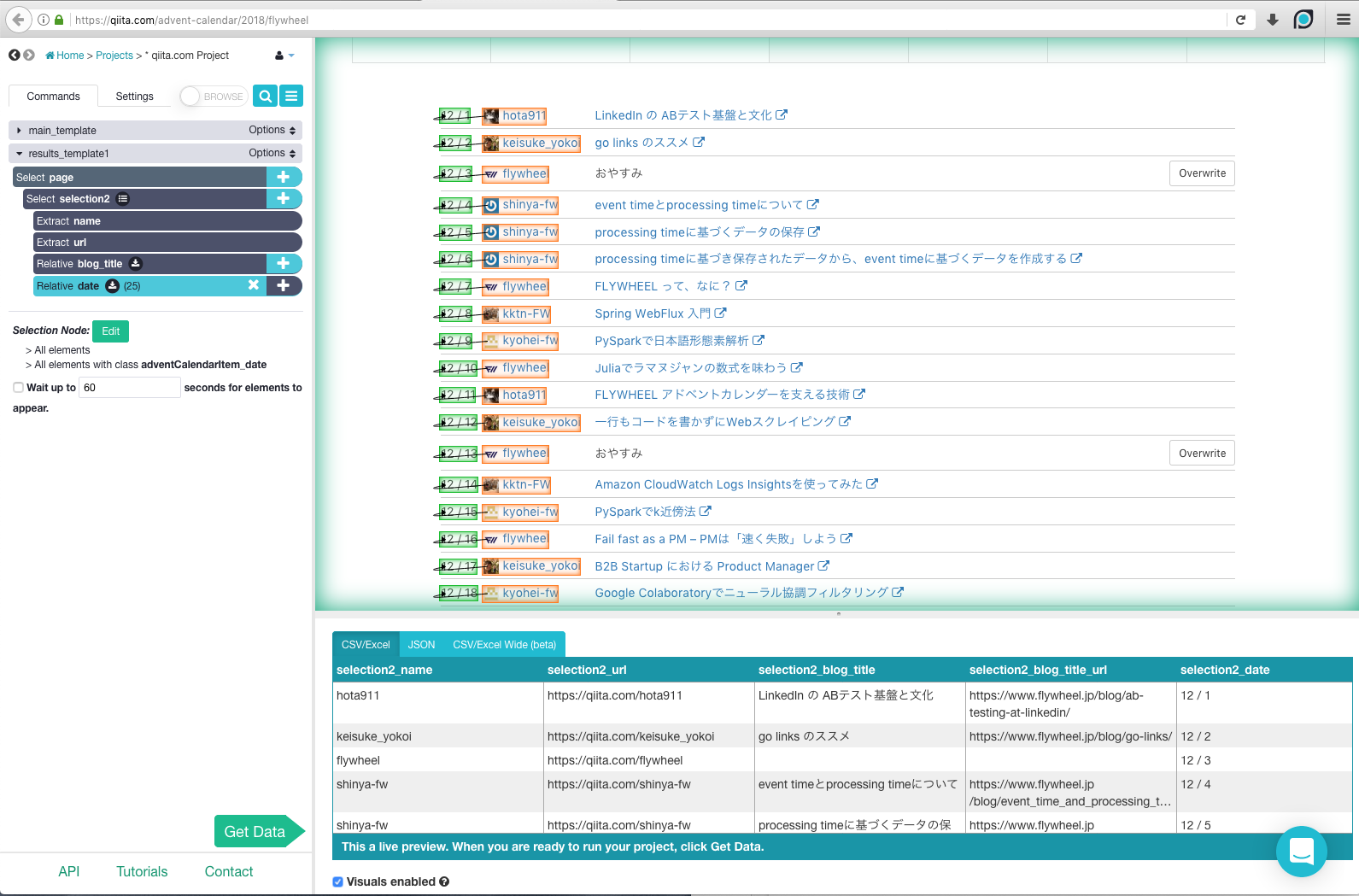Click the browser back button

(18, 20)
